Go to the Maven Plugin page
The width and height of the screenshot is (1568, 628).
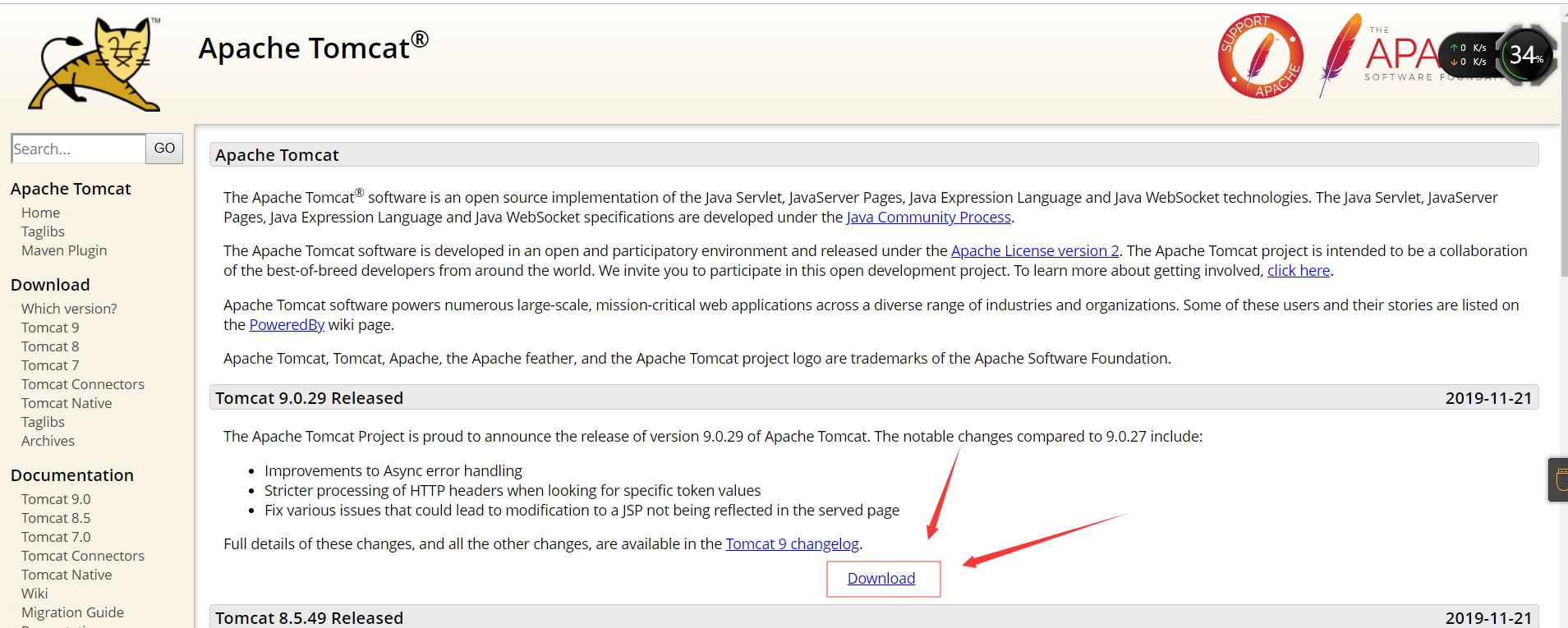tap(64, 250)
